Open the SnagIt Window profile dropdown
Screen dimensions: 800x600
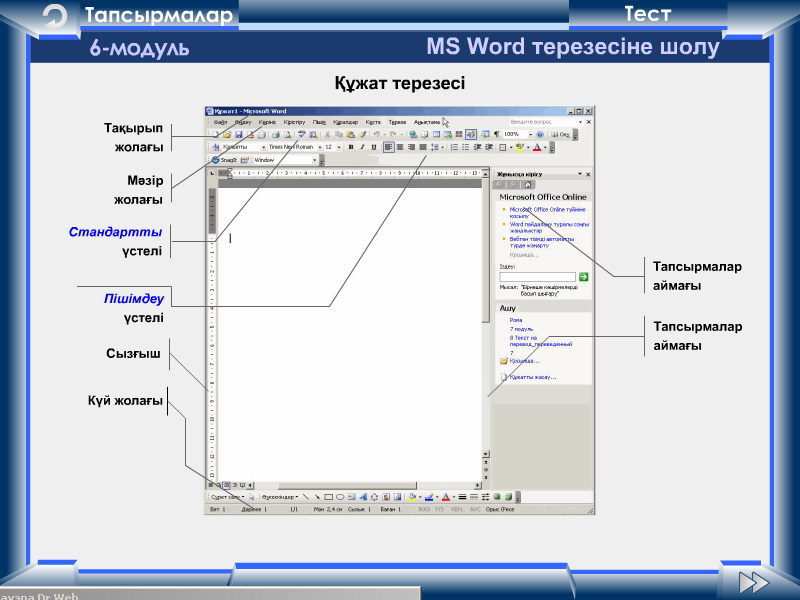314,160
